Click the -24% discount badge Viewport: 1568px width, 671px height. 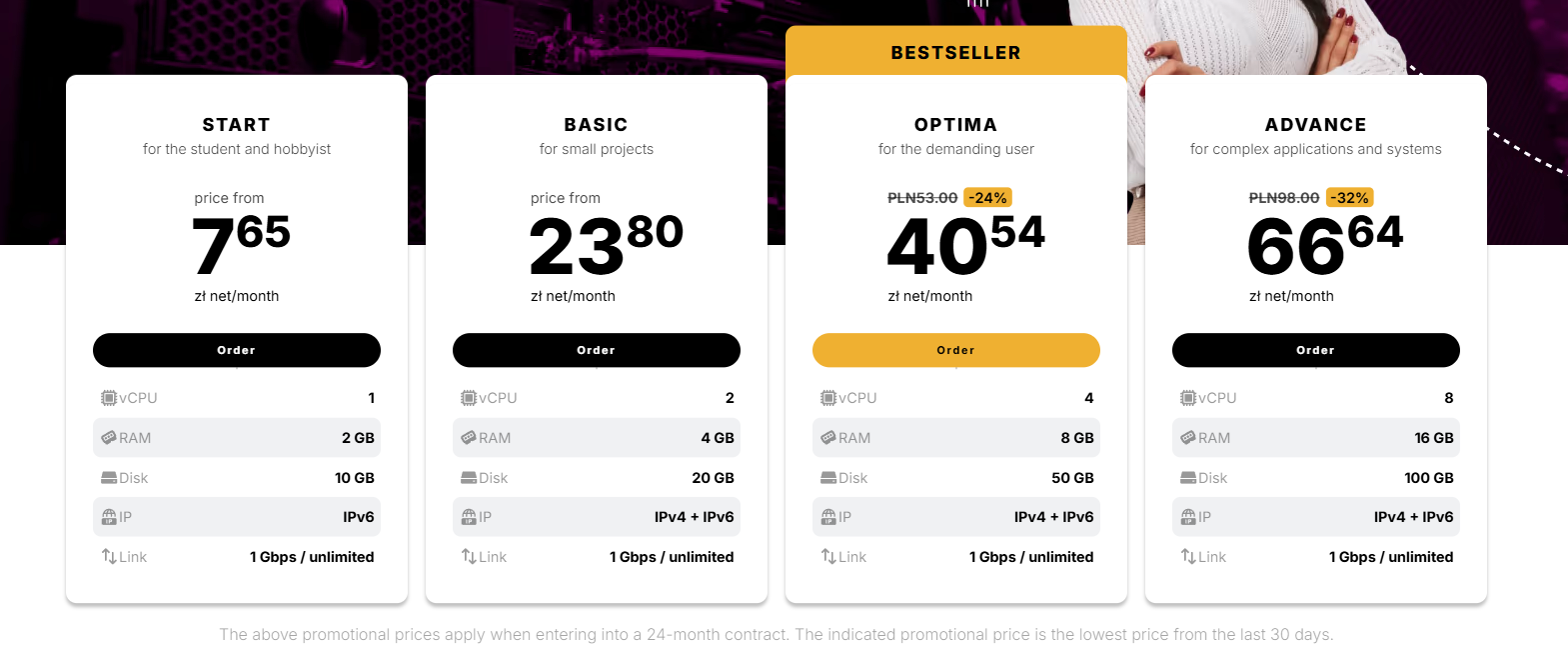(988, 198)
